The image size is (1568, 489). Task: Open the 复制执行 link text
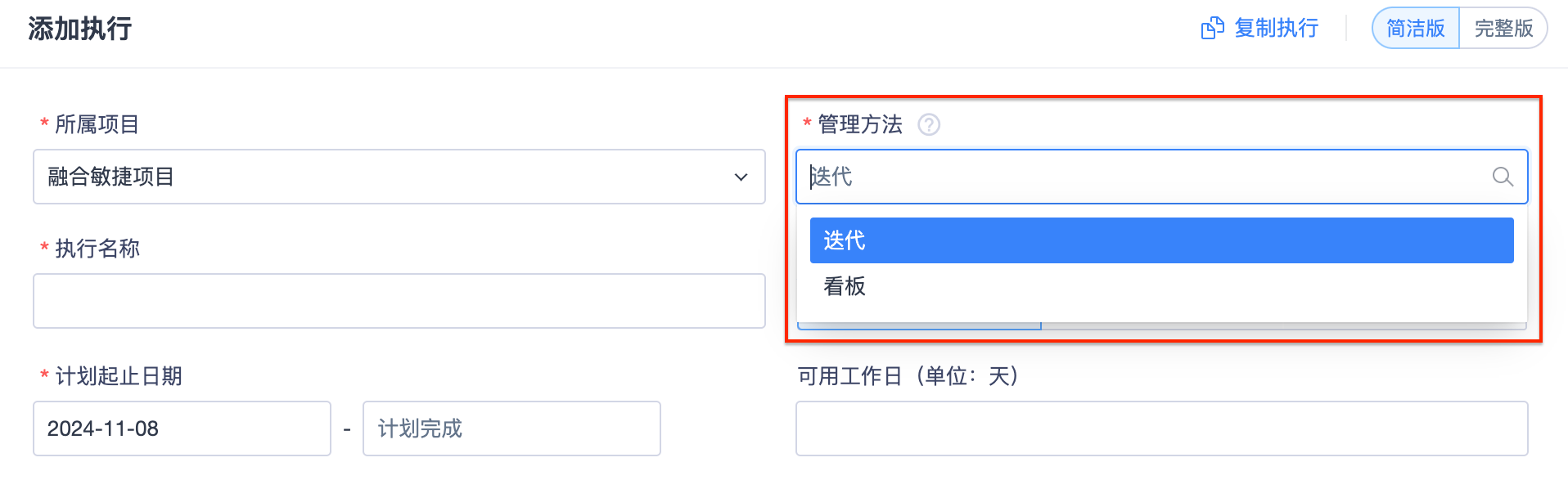tap(1277, 29)
